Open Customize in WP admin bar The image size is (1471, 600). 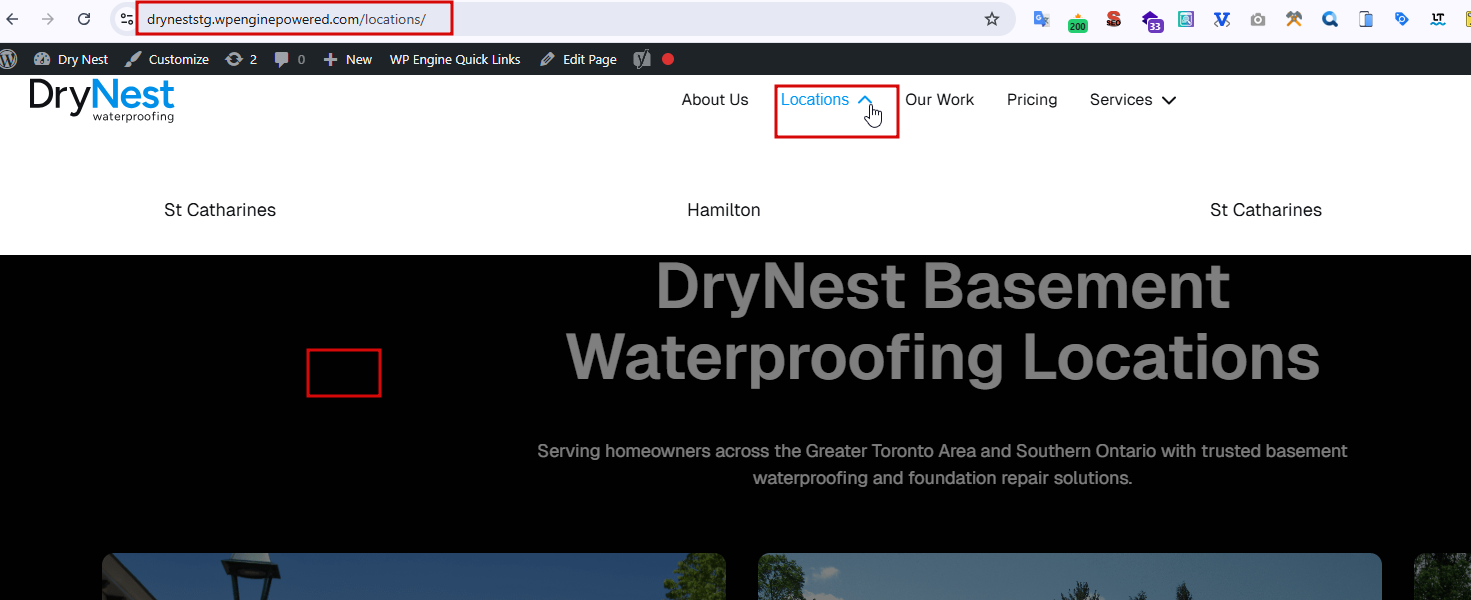167,59
